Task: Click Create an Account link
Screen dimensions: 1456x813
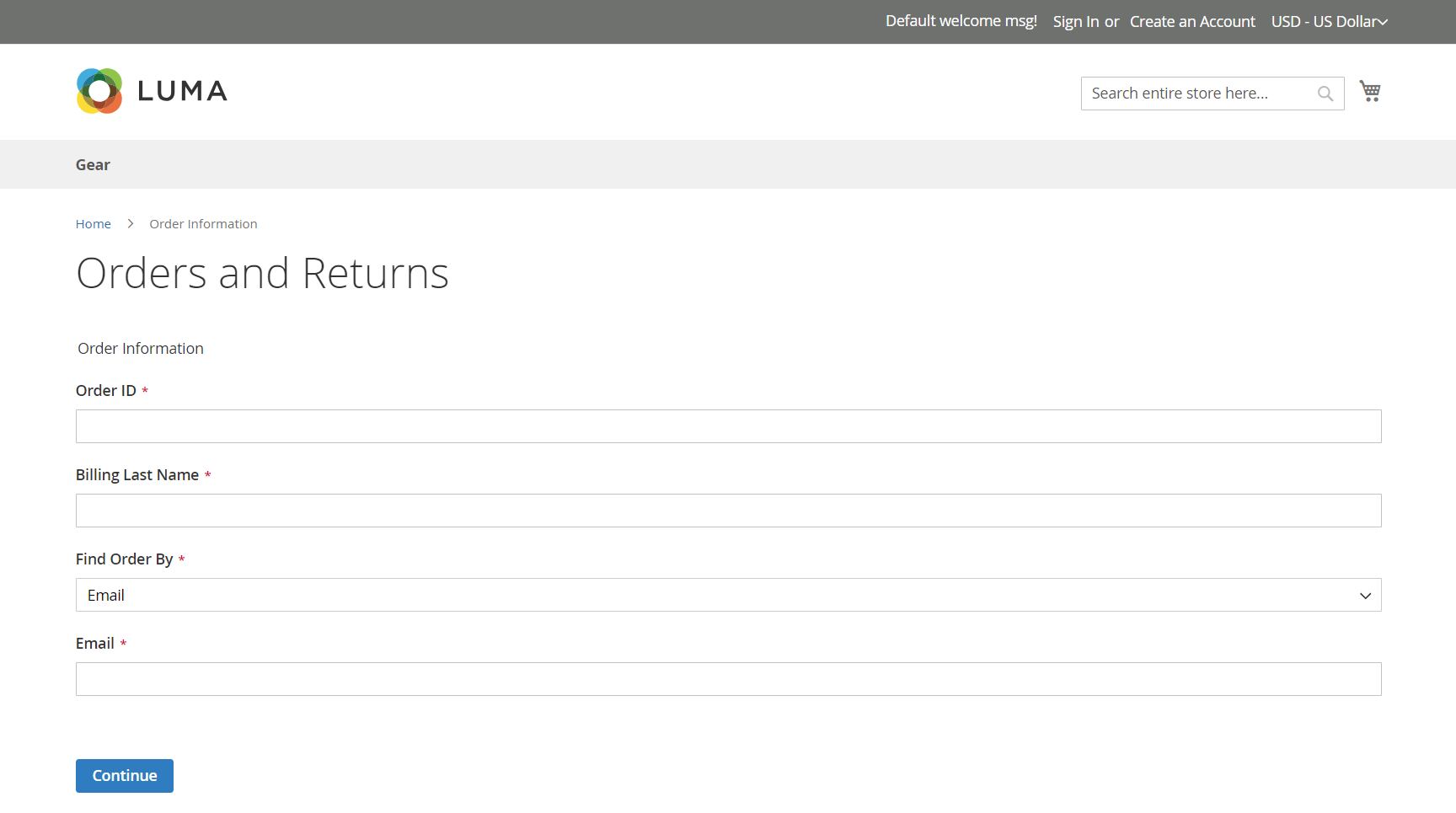Action: pos(1192,22)
